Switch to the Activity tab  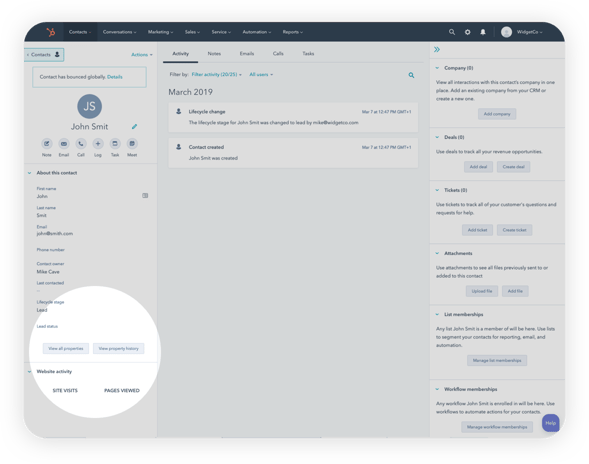180,54
